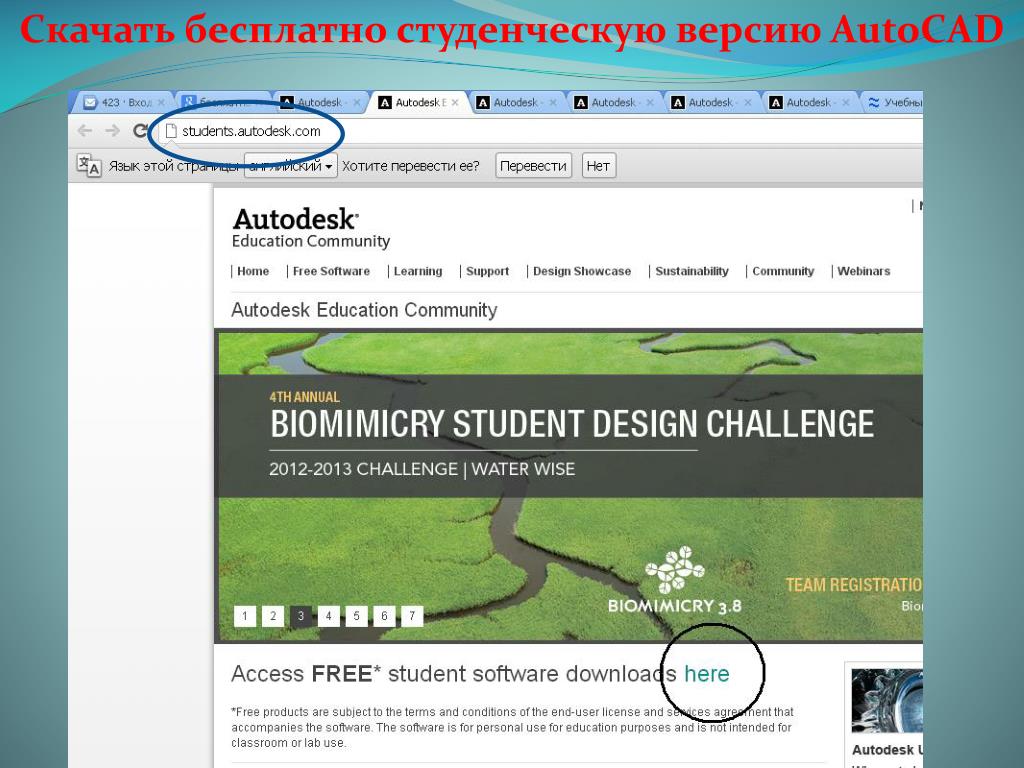
Task: Go to banner slide 7
Action: click(412, 616)
